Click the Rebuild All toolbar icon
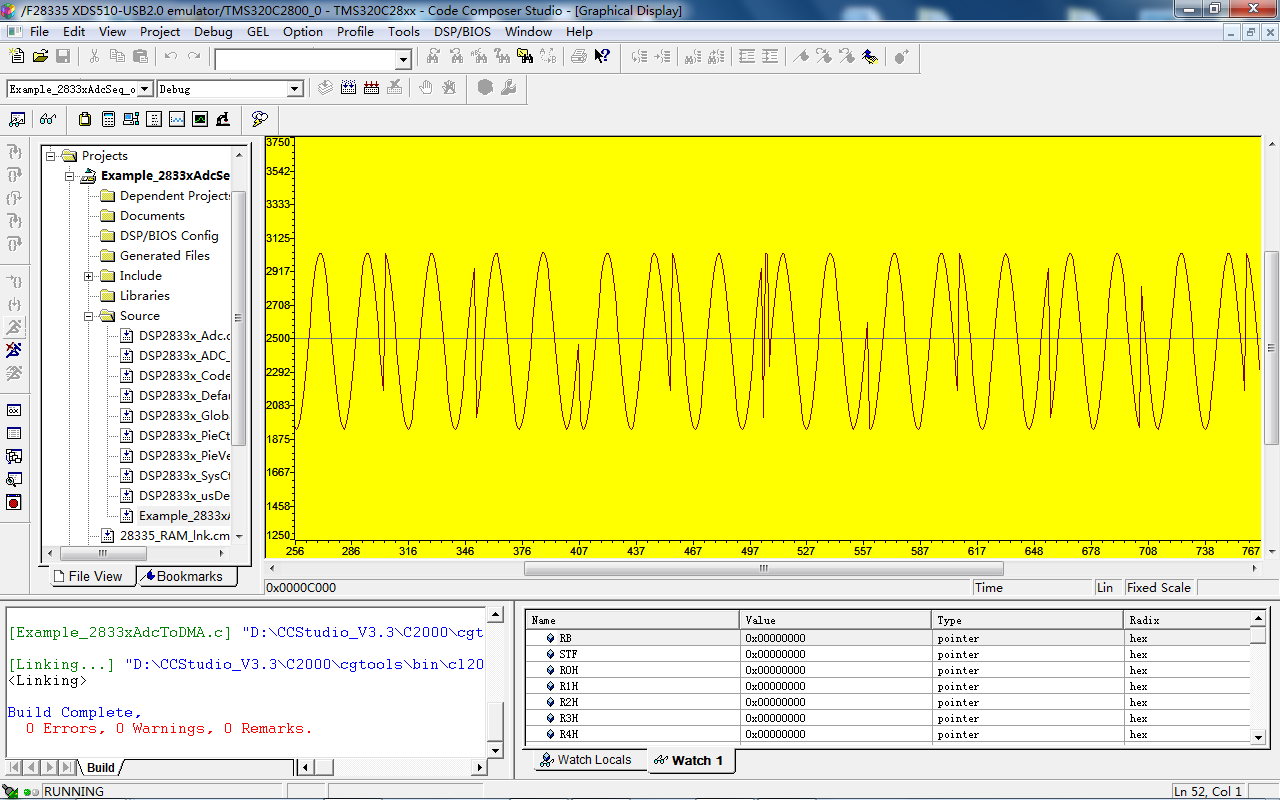The width and height of the screenshot is (1280, 800). pyautogui.click(x=372, y=88)
